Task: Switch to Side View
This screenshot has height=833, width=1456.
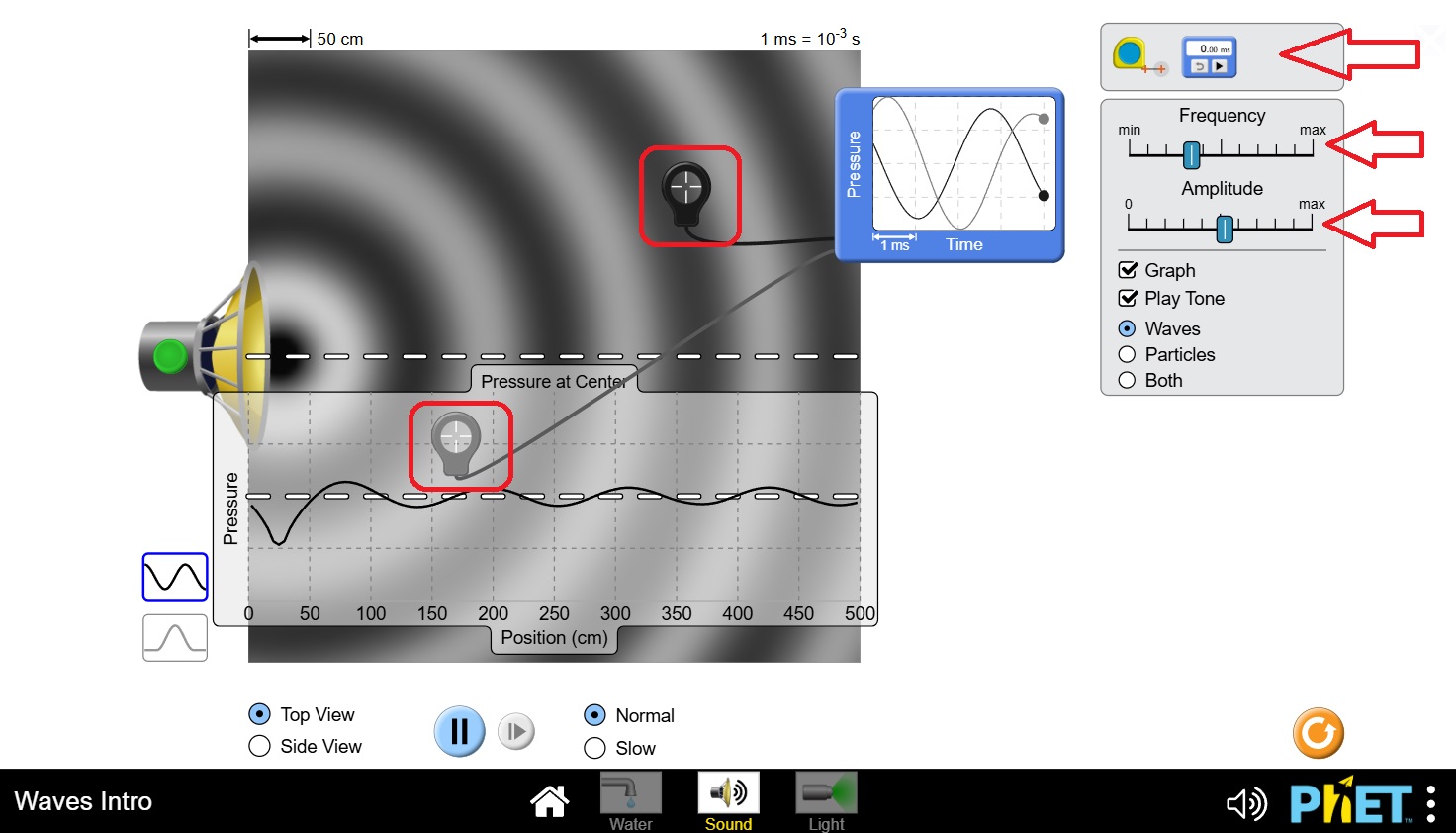Action: click(x=260, y=746)
